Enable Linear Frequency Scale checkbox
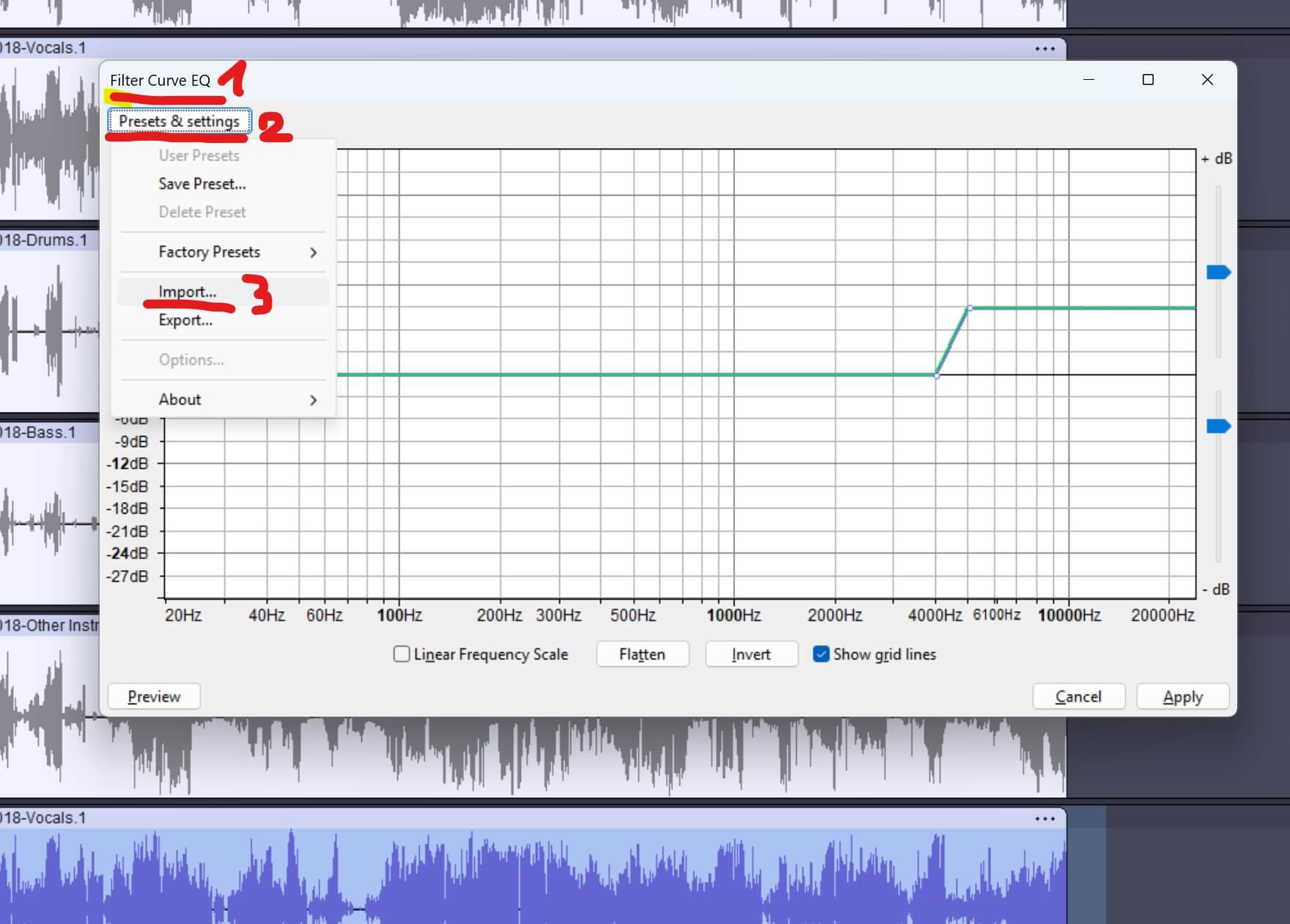This screenshot has height=924, width=1290. [x=402, y=654]
